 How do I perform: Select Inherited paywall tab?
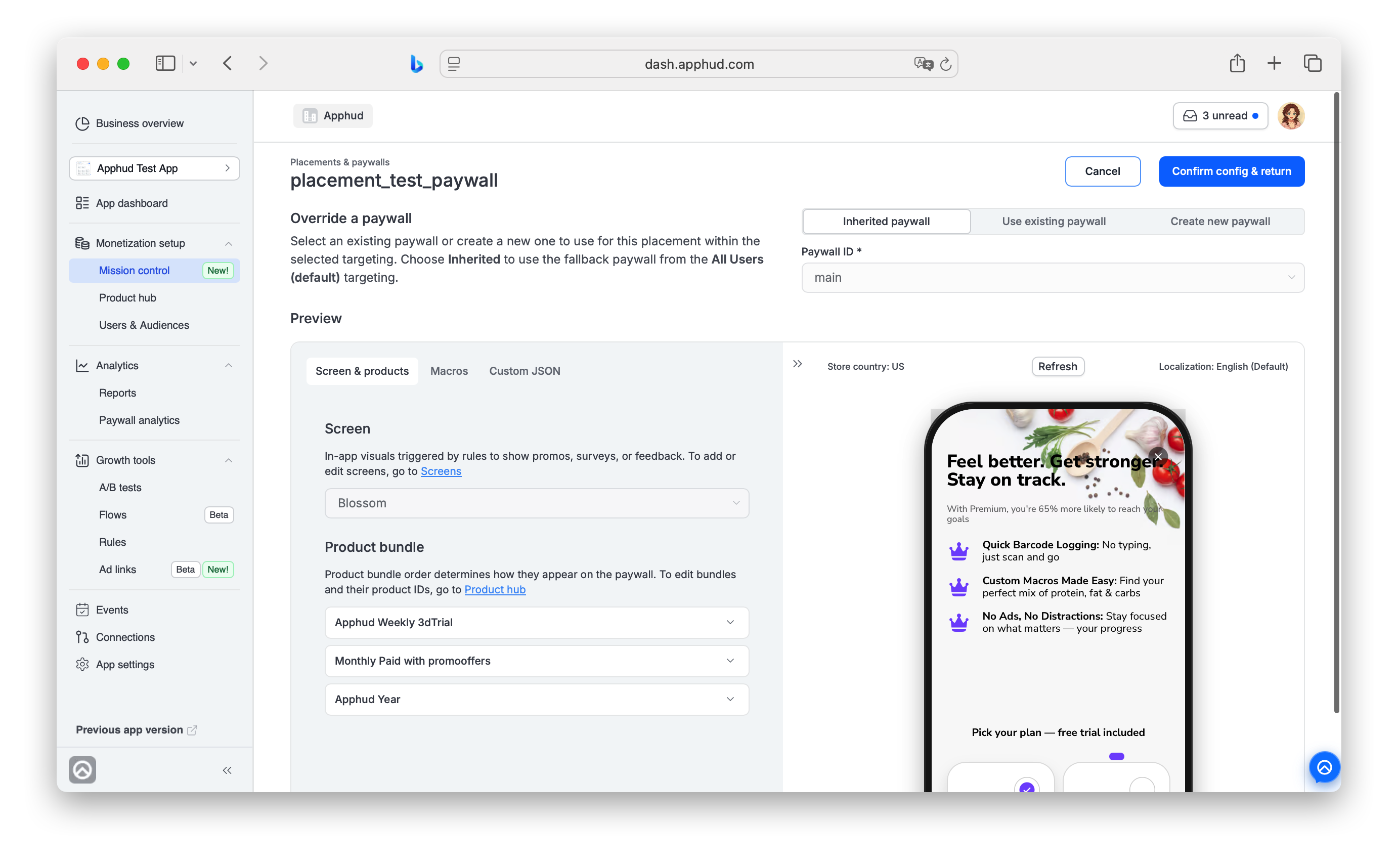[886, 222]
